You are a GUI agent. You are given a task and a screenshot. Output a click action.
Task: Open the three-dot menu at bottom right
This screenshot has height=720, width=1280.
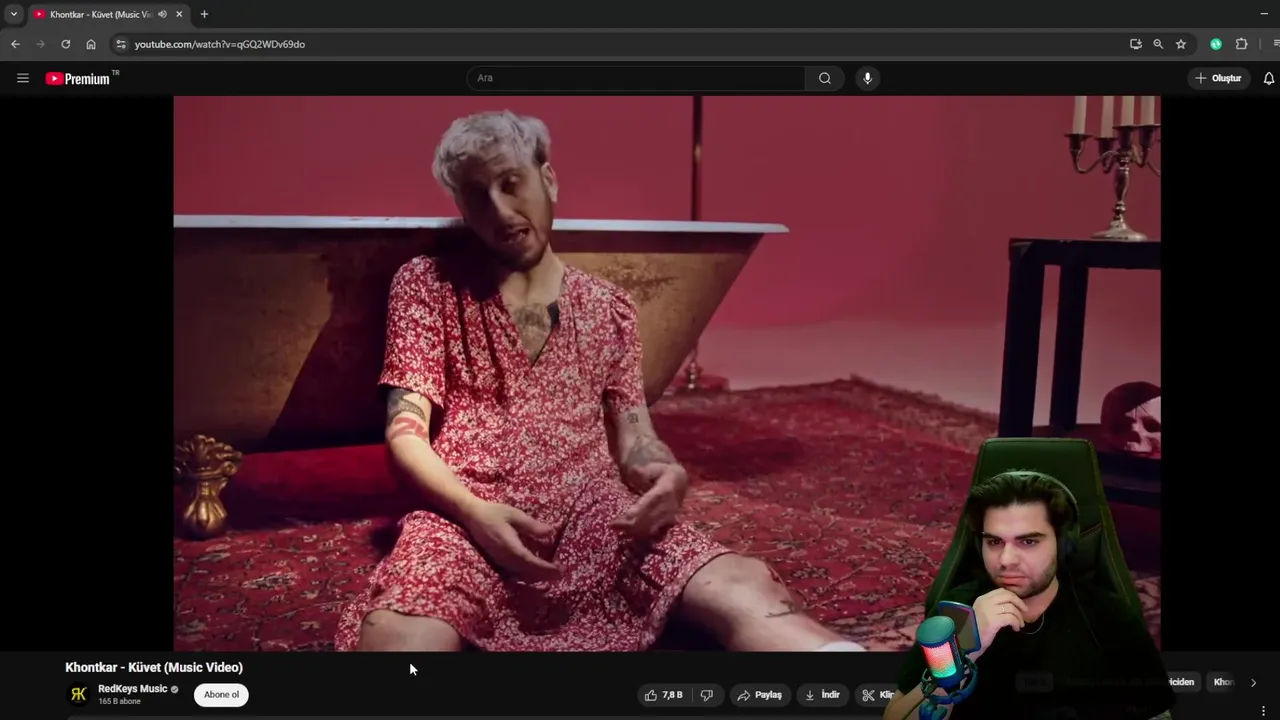click(x=1263, y=711)
